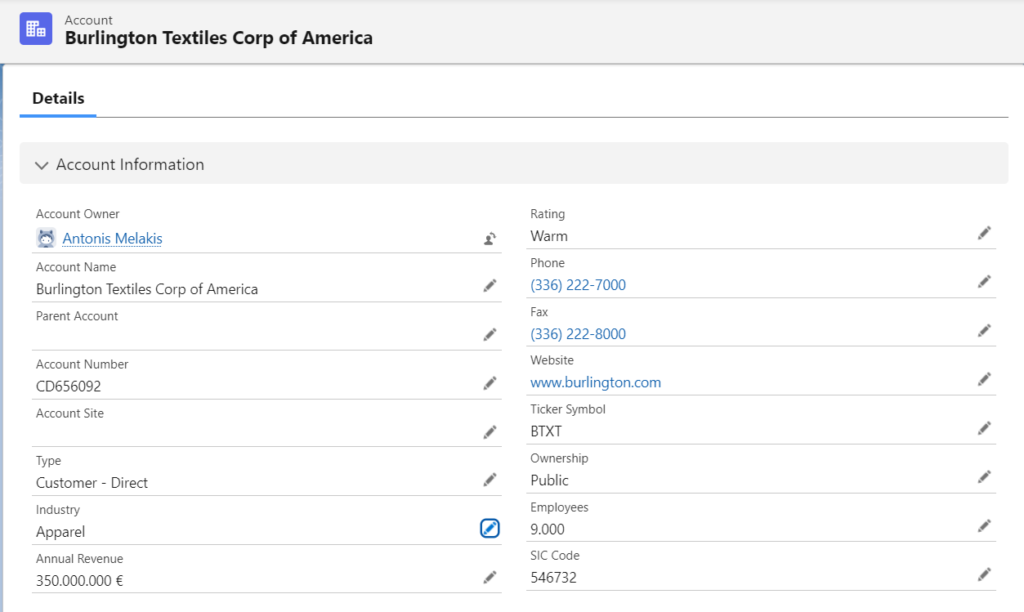Click the Account Site field label

(70, 413)
